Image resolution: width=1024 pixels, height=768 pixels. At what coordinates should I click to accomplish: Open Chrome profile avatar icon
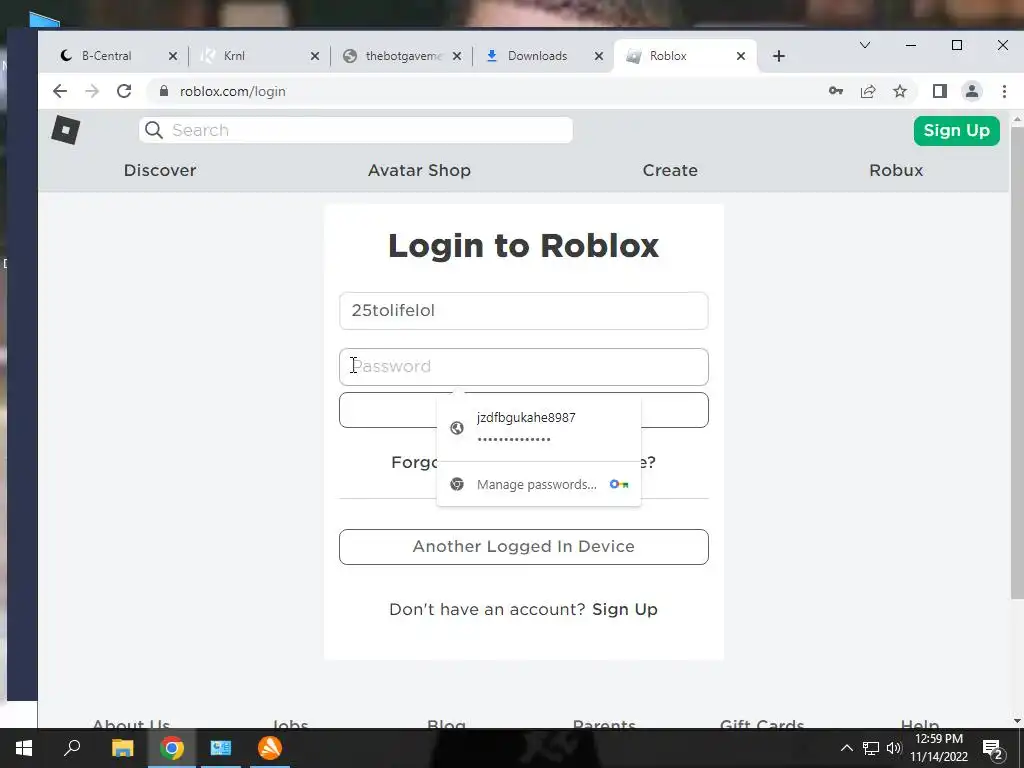(972, 91)
